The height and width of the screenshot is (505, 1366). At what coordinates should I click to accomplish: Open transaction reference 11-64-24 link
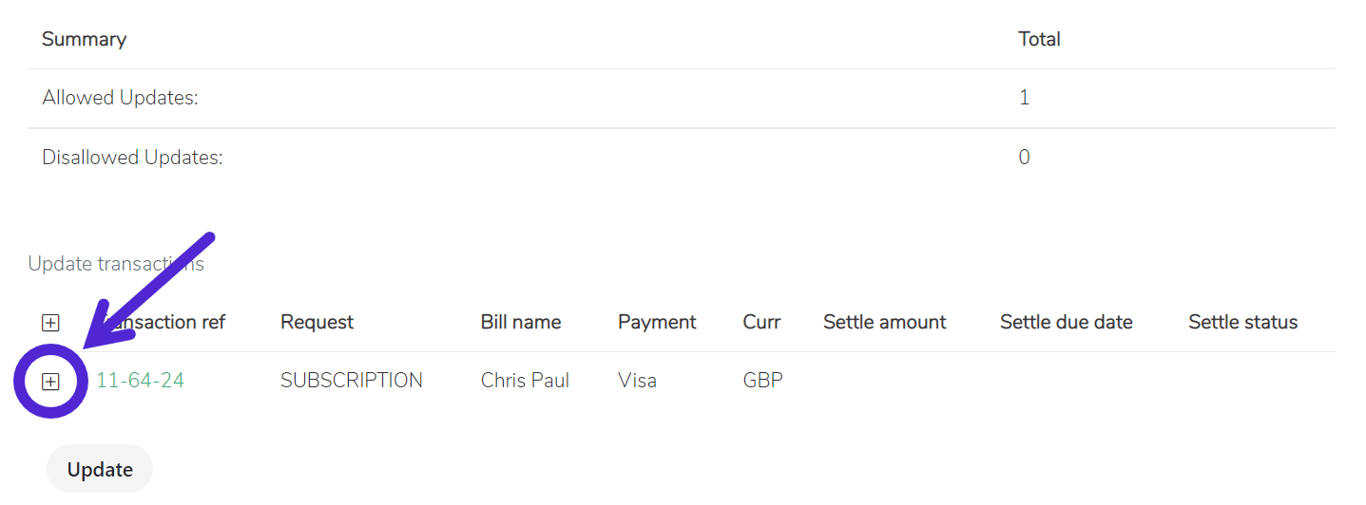click(140, 380)
